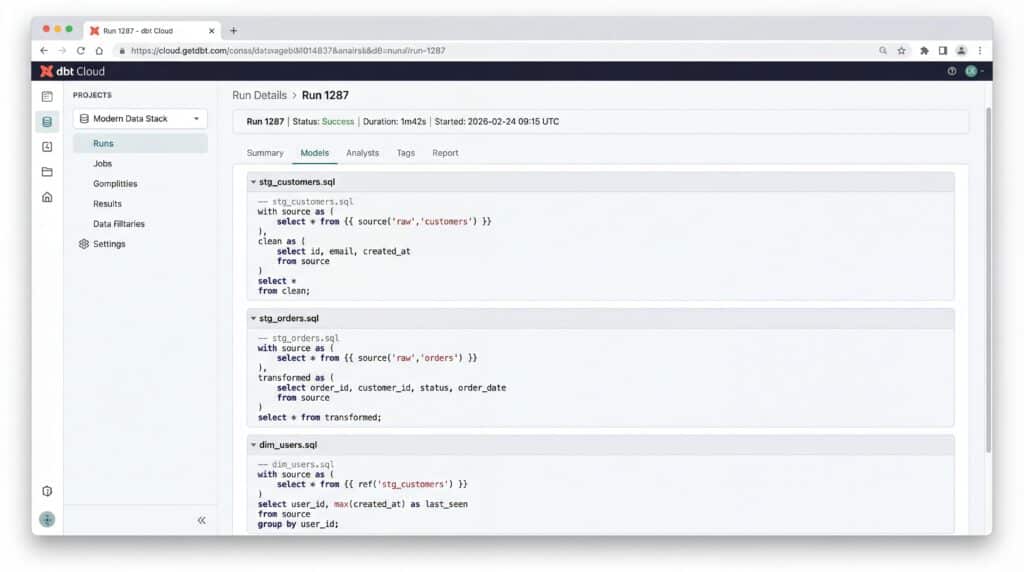Screen dimensions: 1024x572
Task: Click the page vertical scrollbar
Action: click(988, 281)
